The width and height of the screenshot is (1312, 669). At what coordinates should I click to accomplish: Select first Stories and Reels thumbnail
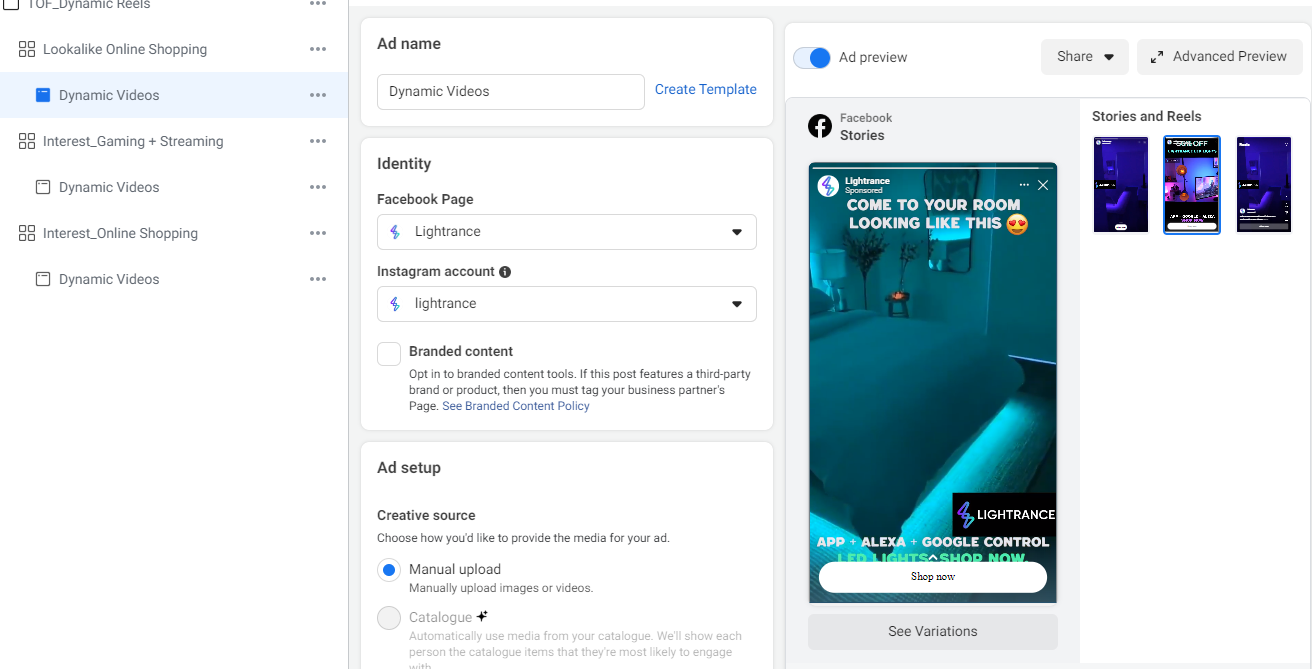(1121, 185)
